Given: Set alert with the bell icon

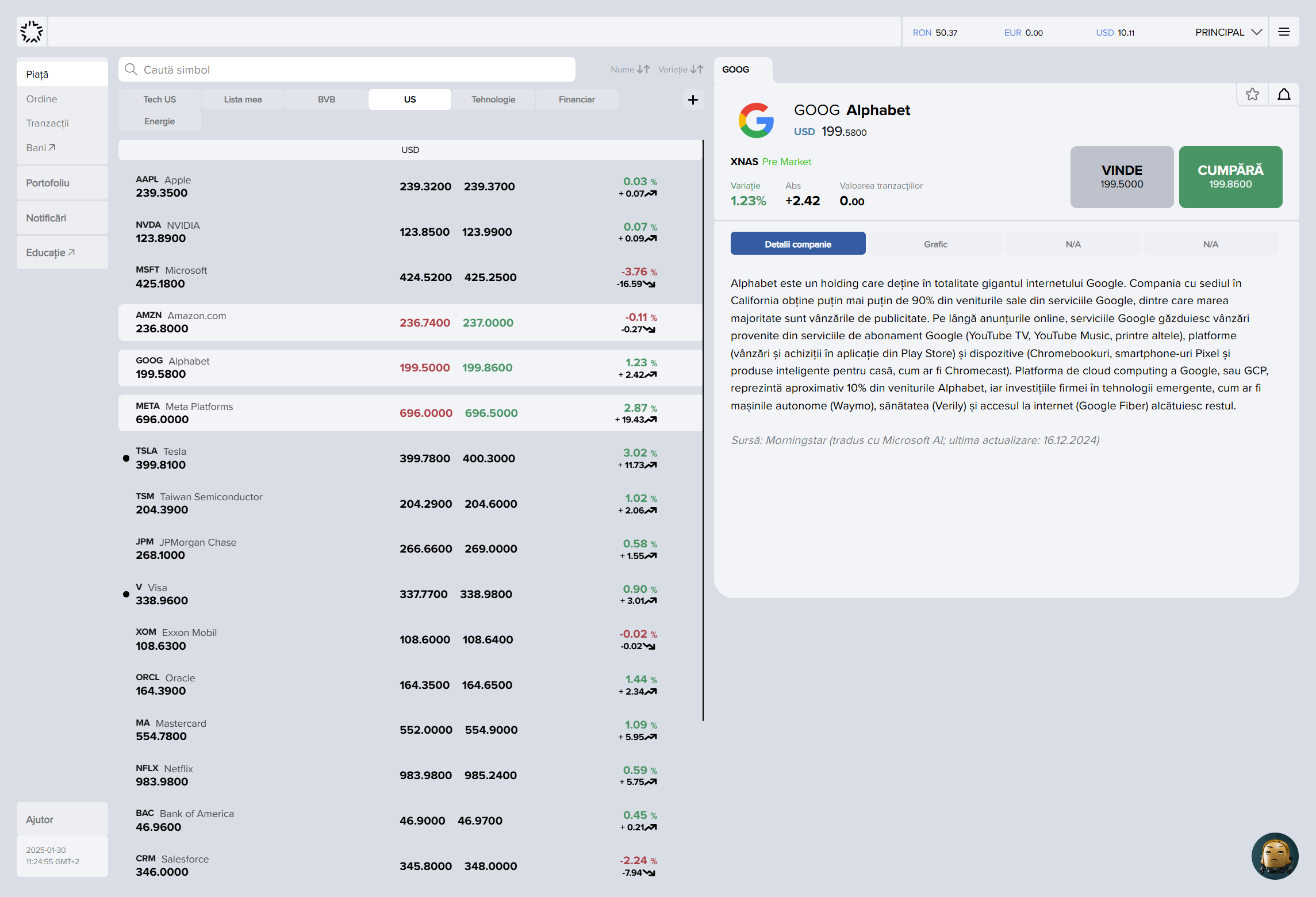Looking at the screenshot, I should [x=1284, y=94].
